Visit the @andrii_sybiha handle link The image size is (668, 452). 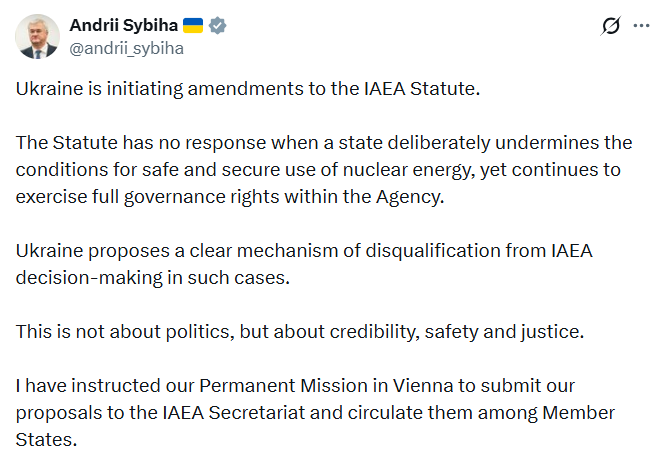click(x=126, y=47)
